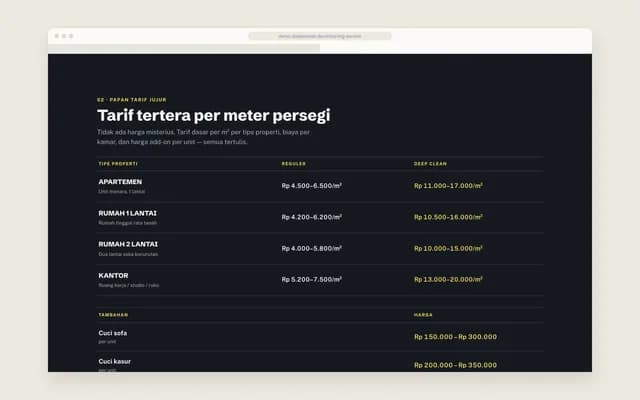Click the 'Rp 5.200–7.500/m²' regular price
Image resolution: width=640 pixels, height=400 pixels.
(x=312, y=280)
